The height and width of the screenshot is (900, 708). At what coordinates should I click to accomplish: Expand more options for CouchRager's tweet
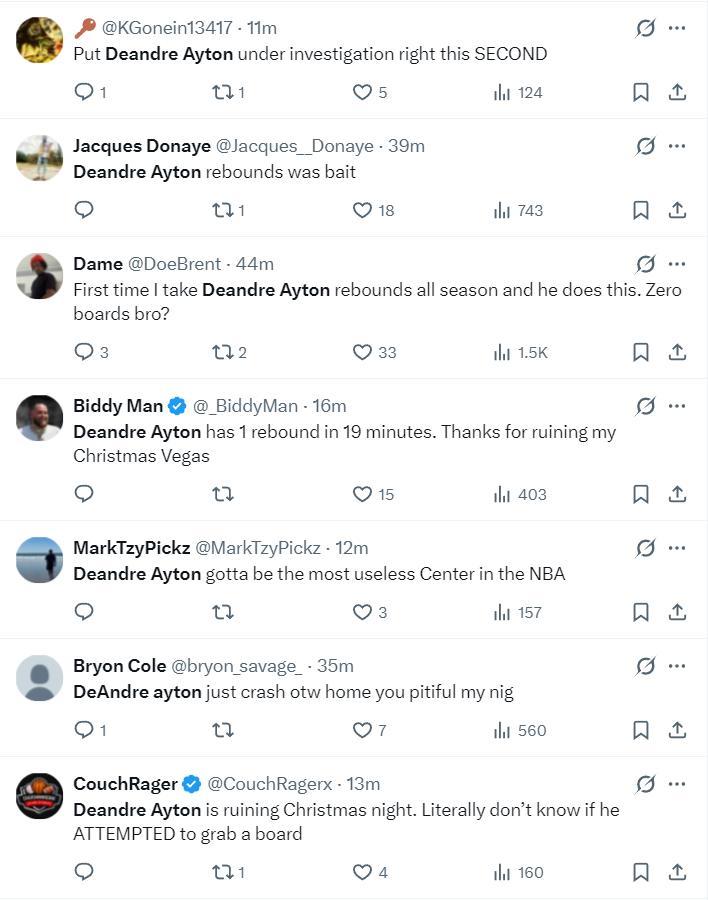pos(677,784)
